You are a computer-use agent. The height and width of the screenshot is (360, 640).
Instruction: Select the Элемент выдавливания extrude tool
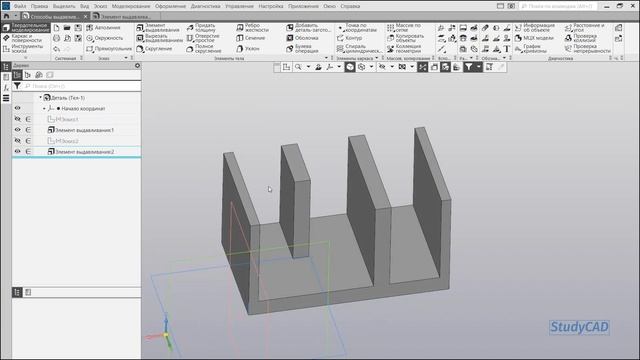tap(158, 27)
